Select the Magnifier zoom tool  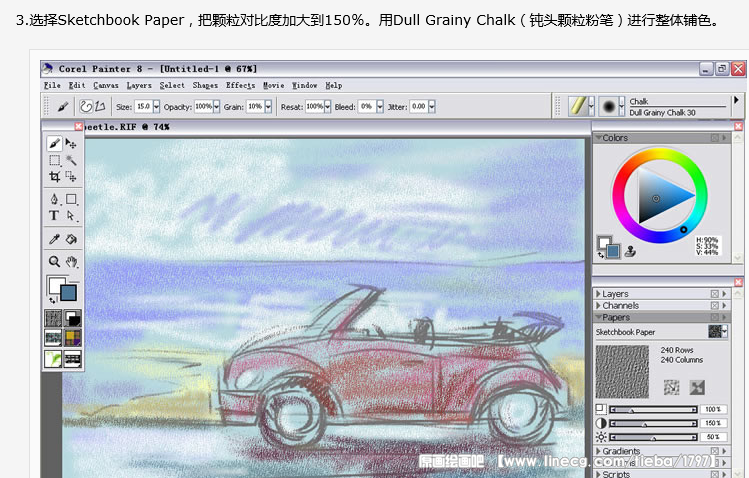point(54,261)
